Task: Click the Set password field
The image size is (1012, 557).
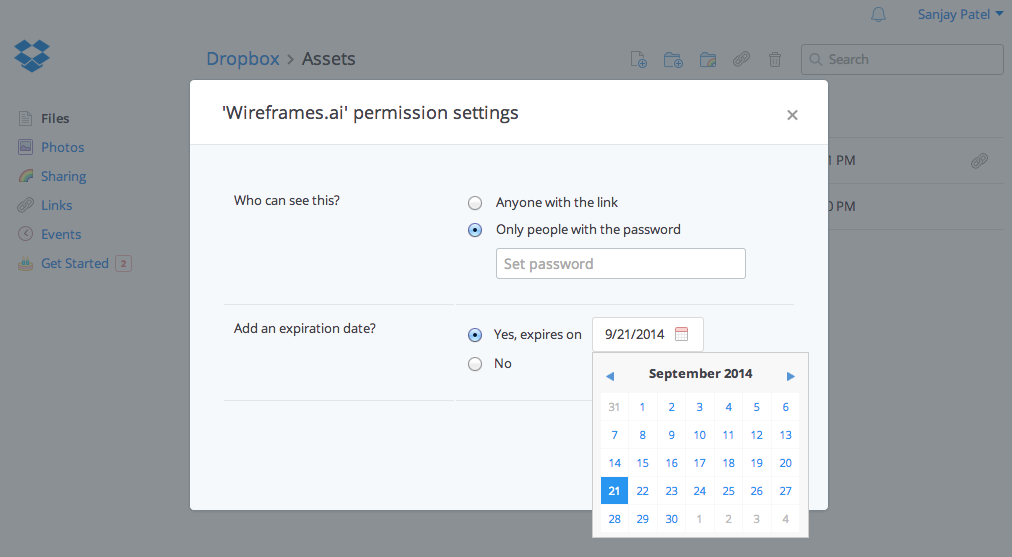Action: click(620, 264)
